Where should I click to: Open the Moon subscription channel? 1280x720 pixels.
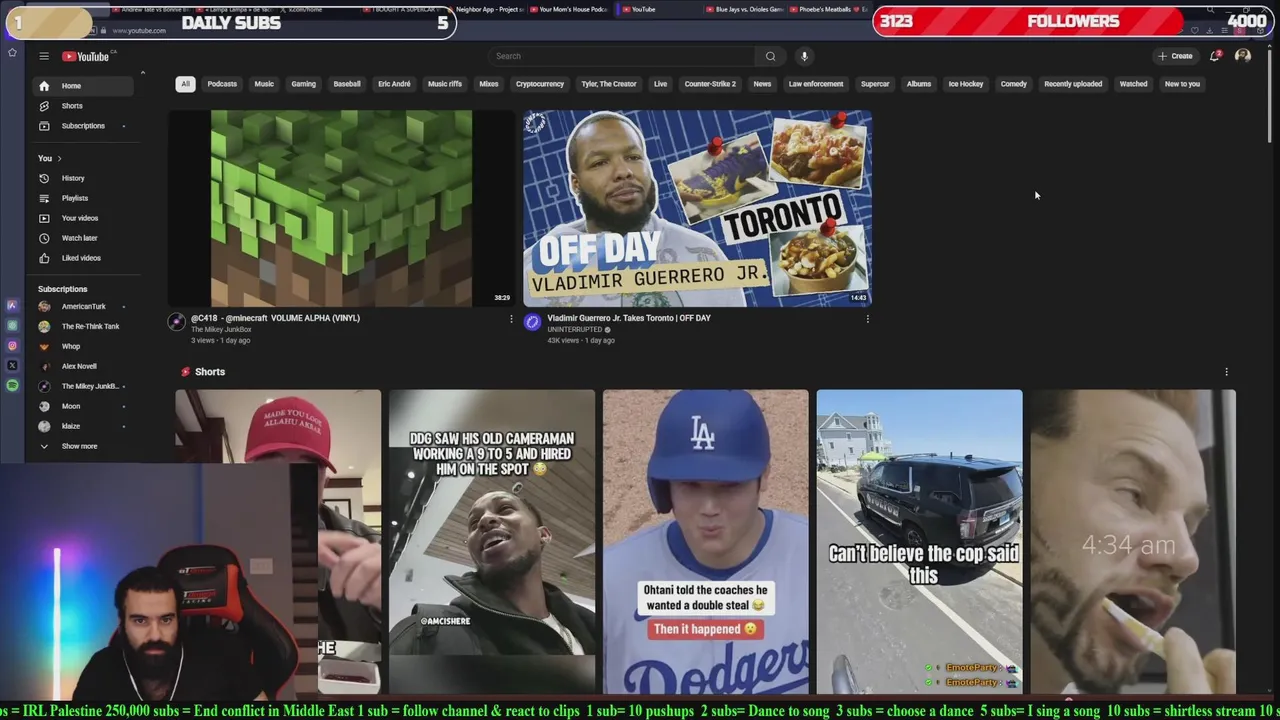click(84, 406)
